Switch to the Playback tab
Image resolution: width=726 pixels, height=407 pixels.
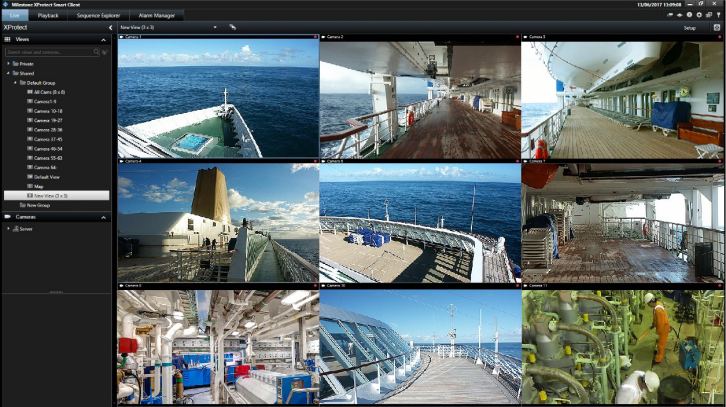(x=49, y=16)
